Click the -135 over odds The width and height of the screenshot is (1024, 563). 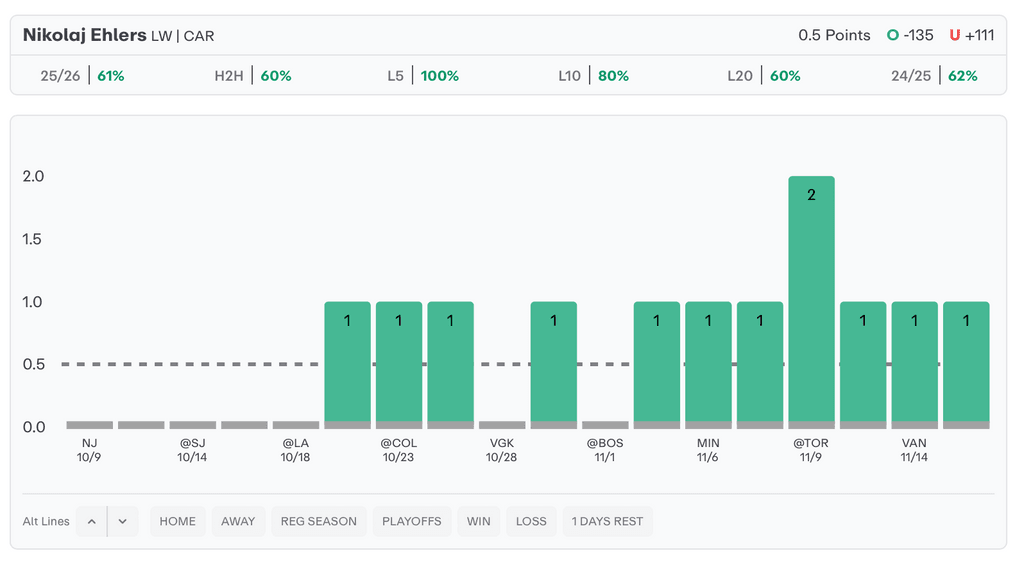(917, 35)
